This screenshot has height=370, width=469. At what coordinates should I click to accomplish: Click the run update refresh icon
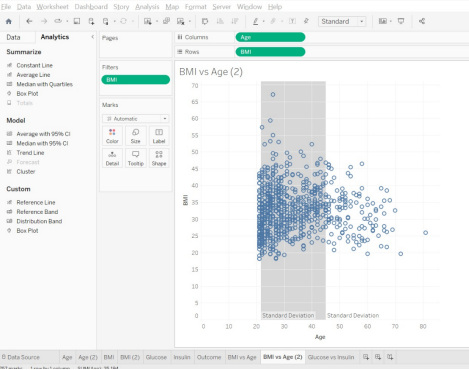124,21
